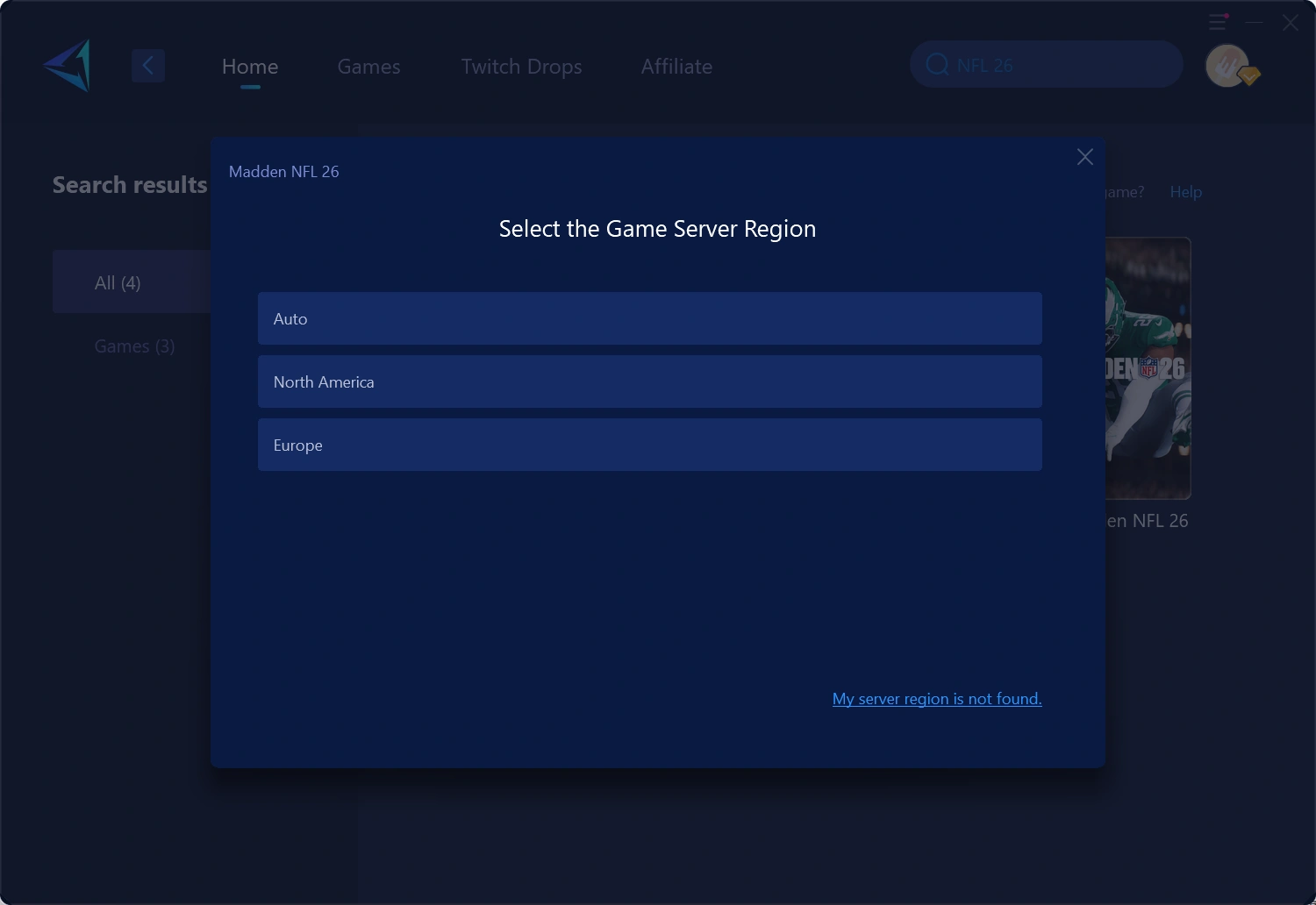Select the Auto server region
Image resolution: width=1316 pixels, height=905 pixels.
pos(649,318)
